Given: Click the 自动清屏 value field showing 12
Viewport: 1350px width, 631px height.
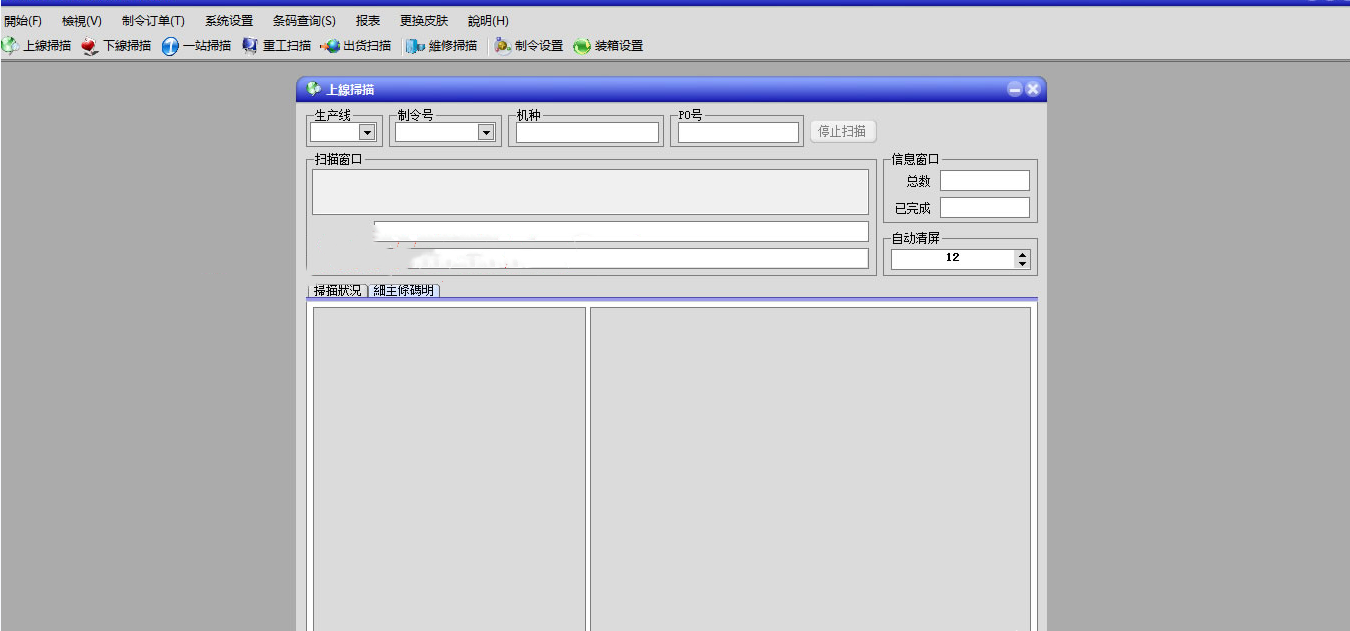Looking at the screenshot, I should (953, 259).
